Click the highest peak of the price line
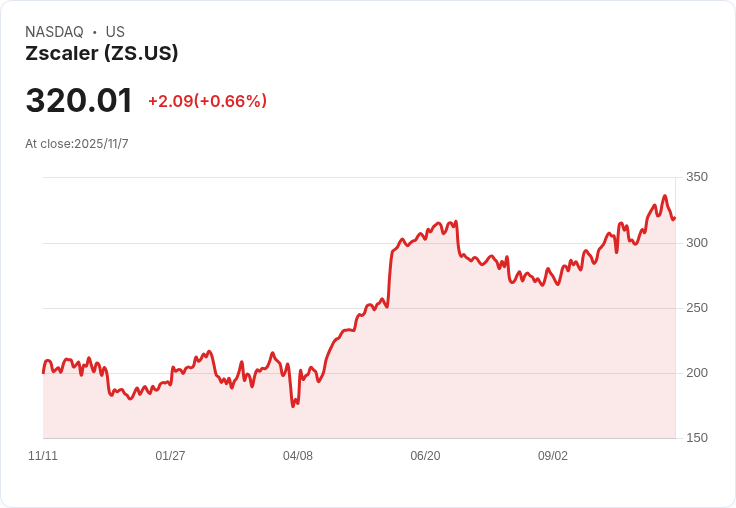The height and width of the screenshot is (508, 736). point(664,196)
